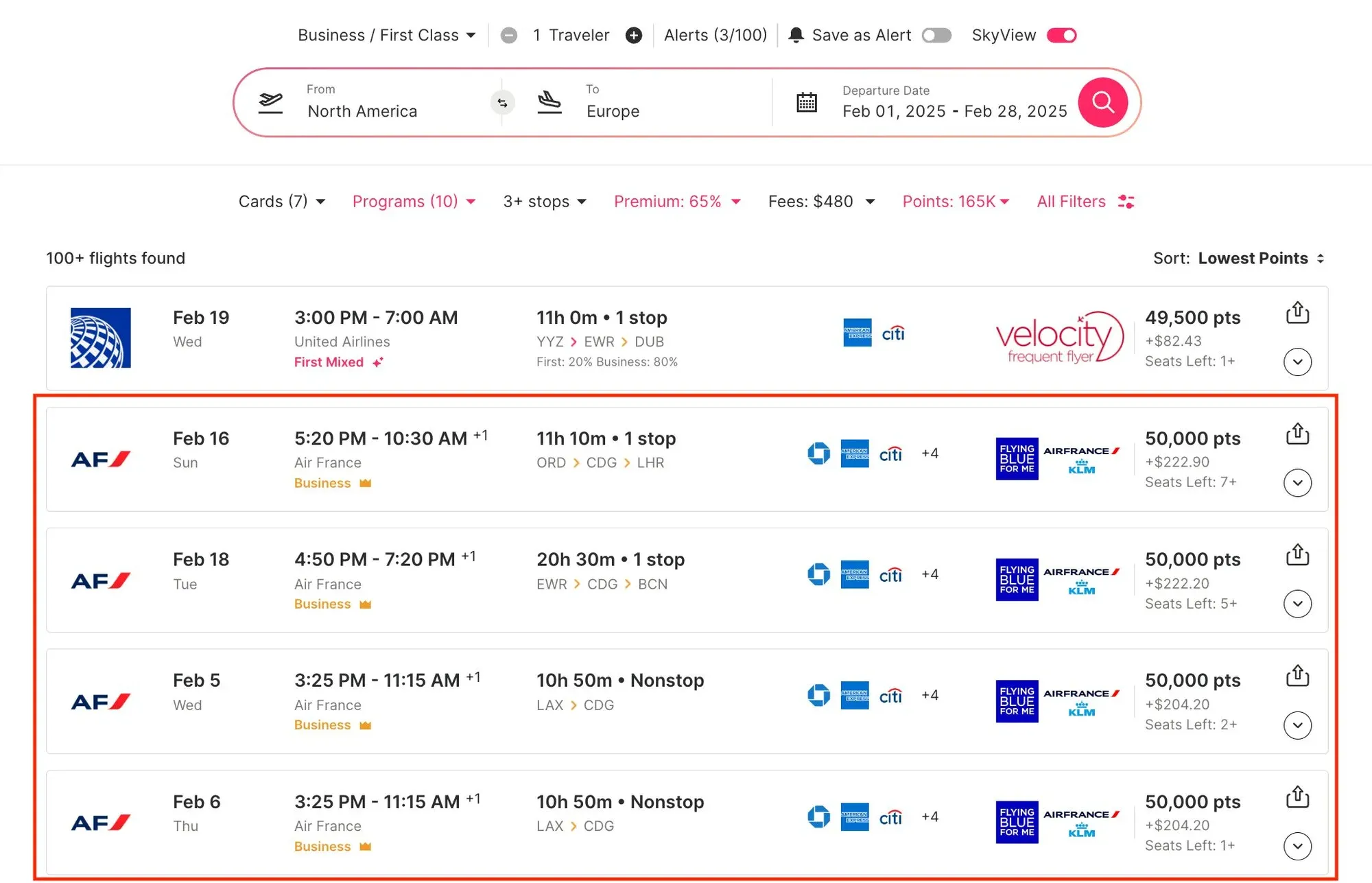Viewport: 1372px width, 883px height.
Task: Swap origin and destination with arrows icon
Action: click(x=502, y=103)
